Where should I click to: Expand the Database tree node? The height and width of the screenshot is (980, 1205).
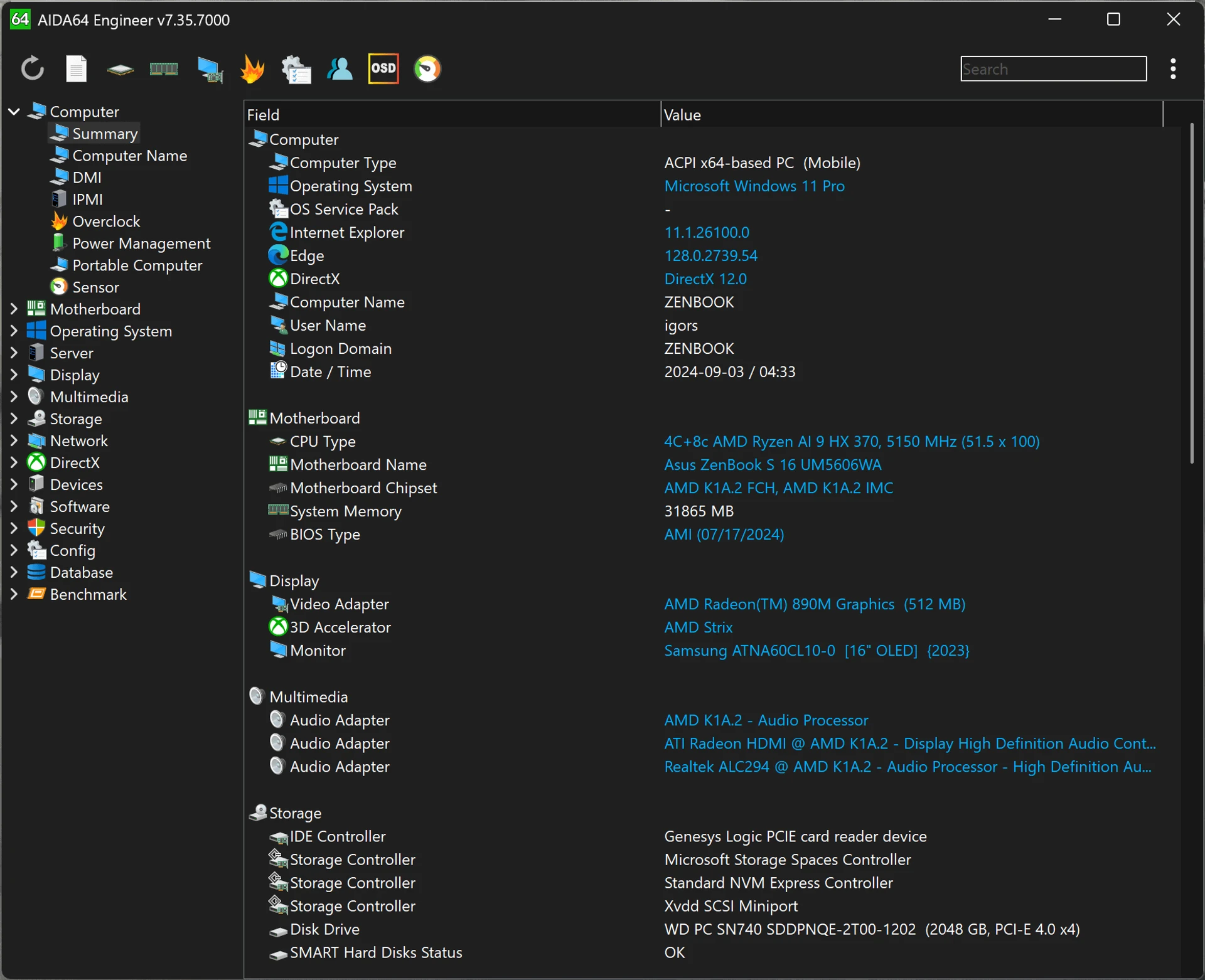14,572
